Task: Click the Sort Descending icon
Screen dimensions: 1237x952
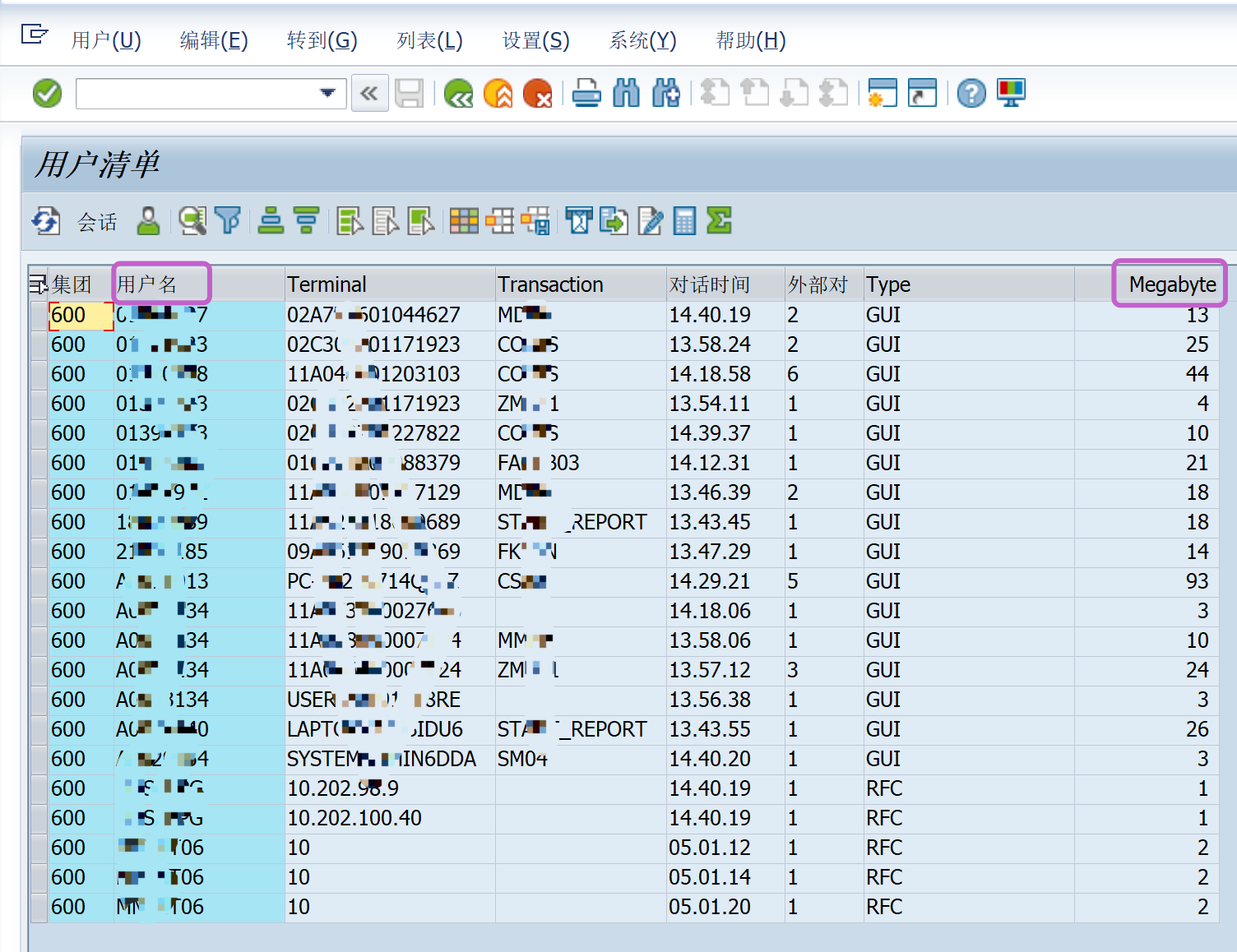Action: 306,221
